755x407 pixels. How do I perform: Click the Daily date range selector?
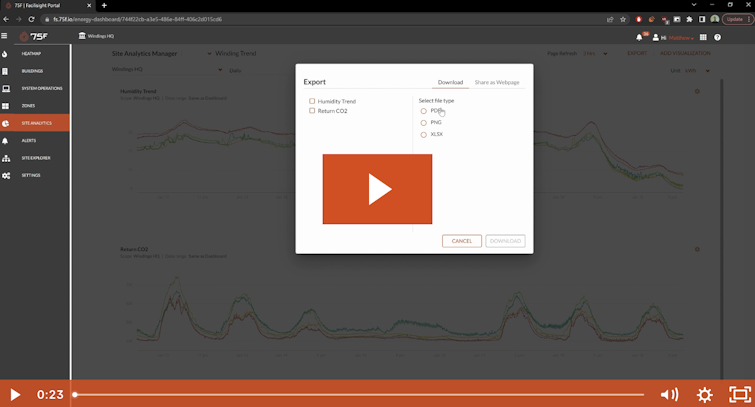point(235,71)
